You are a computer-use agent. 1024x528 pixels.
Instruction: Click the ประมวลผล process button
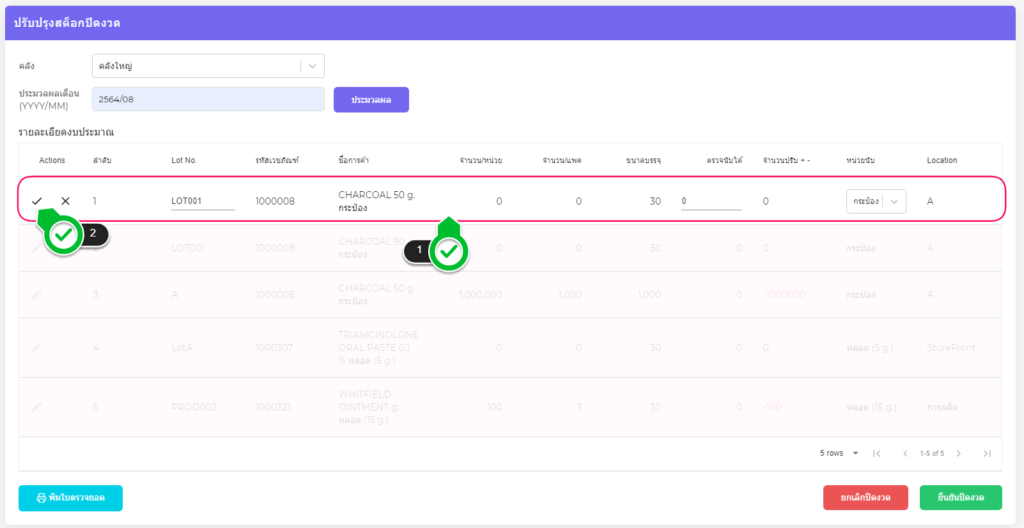click(371, 100)
